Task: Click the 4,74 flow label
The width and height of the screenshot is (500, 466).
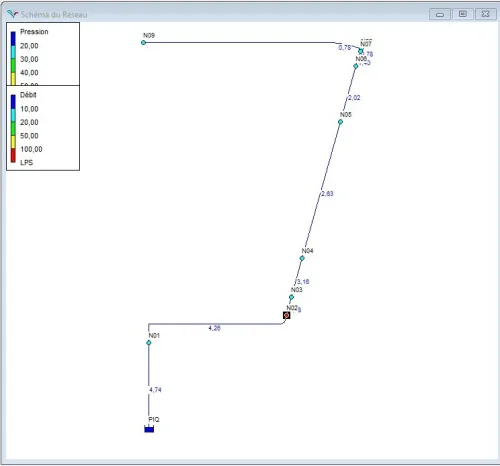Action: click(155, 390)
